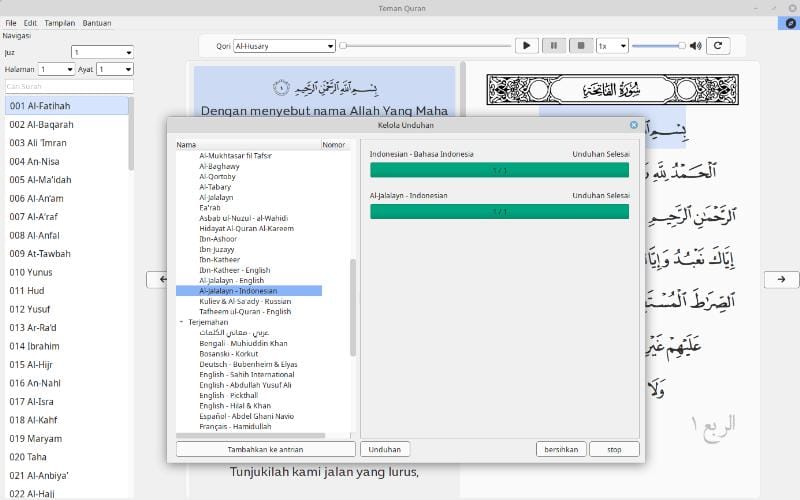
Task: Select surah 014 Ibrahim
Action: (67, 346)
